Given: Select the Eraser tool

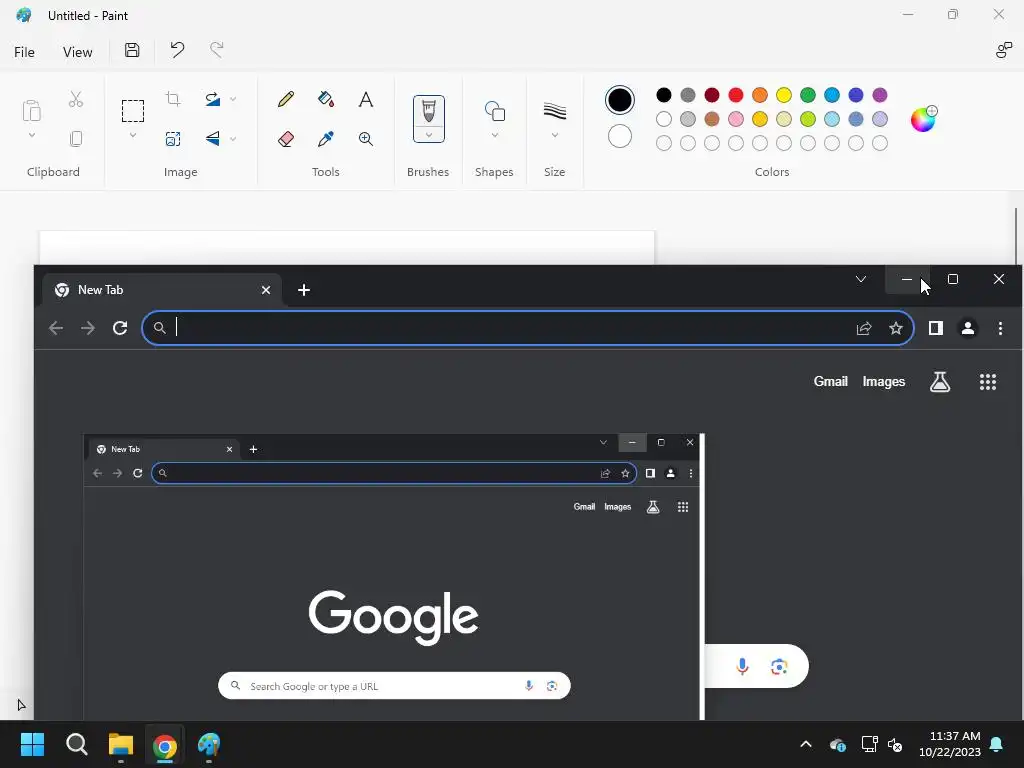Looking at the screenshot, I should [x=285, y=138].
